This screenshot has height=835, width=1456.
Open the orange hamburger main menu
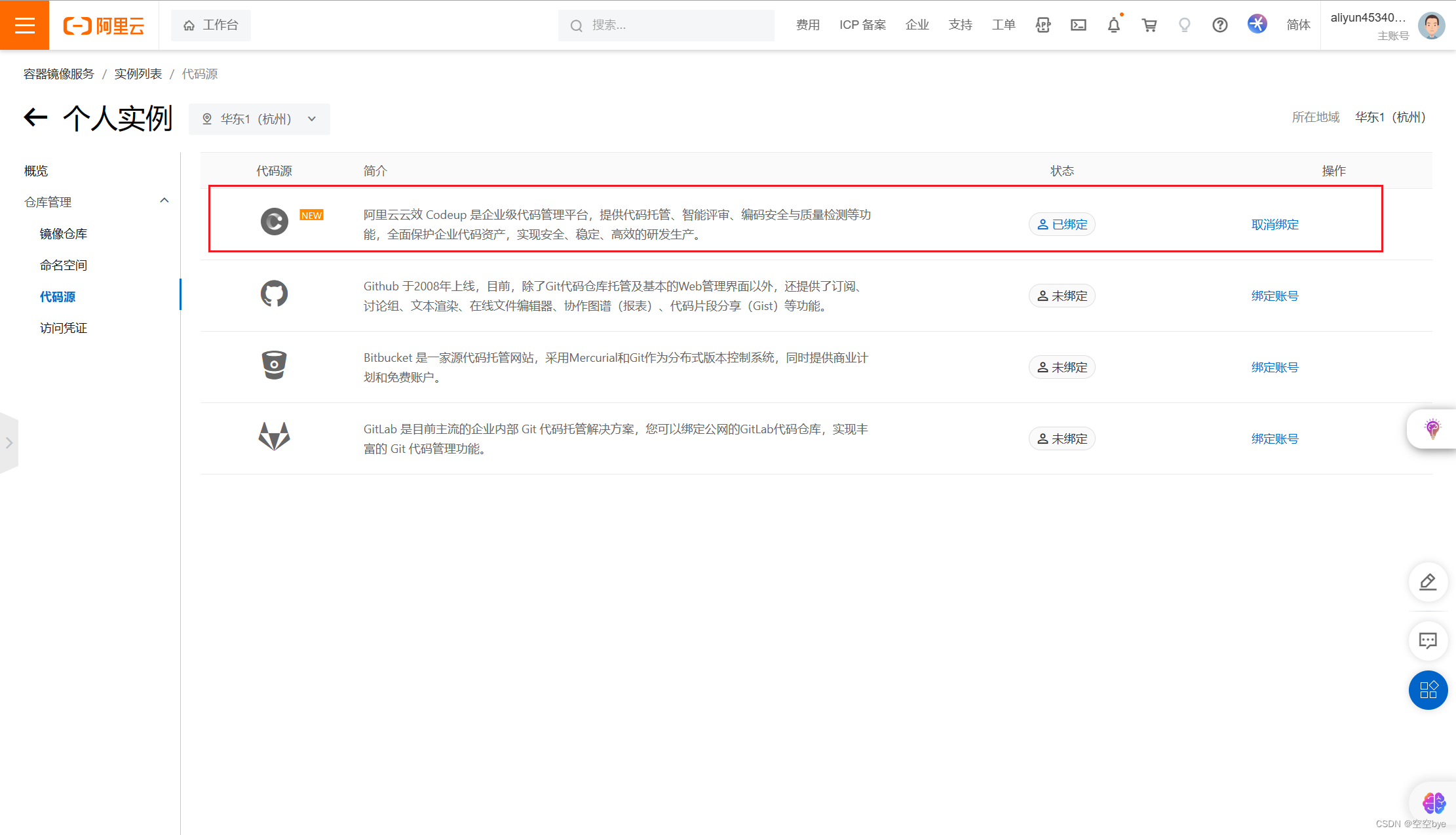pyautogui.click(x=24, y=25)
